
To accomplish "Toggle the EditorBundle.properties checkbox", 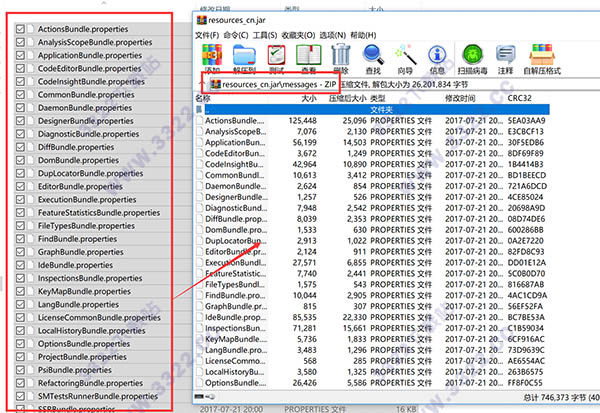I will [20, 186].
